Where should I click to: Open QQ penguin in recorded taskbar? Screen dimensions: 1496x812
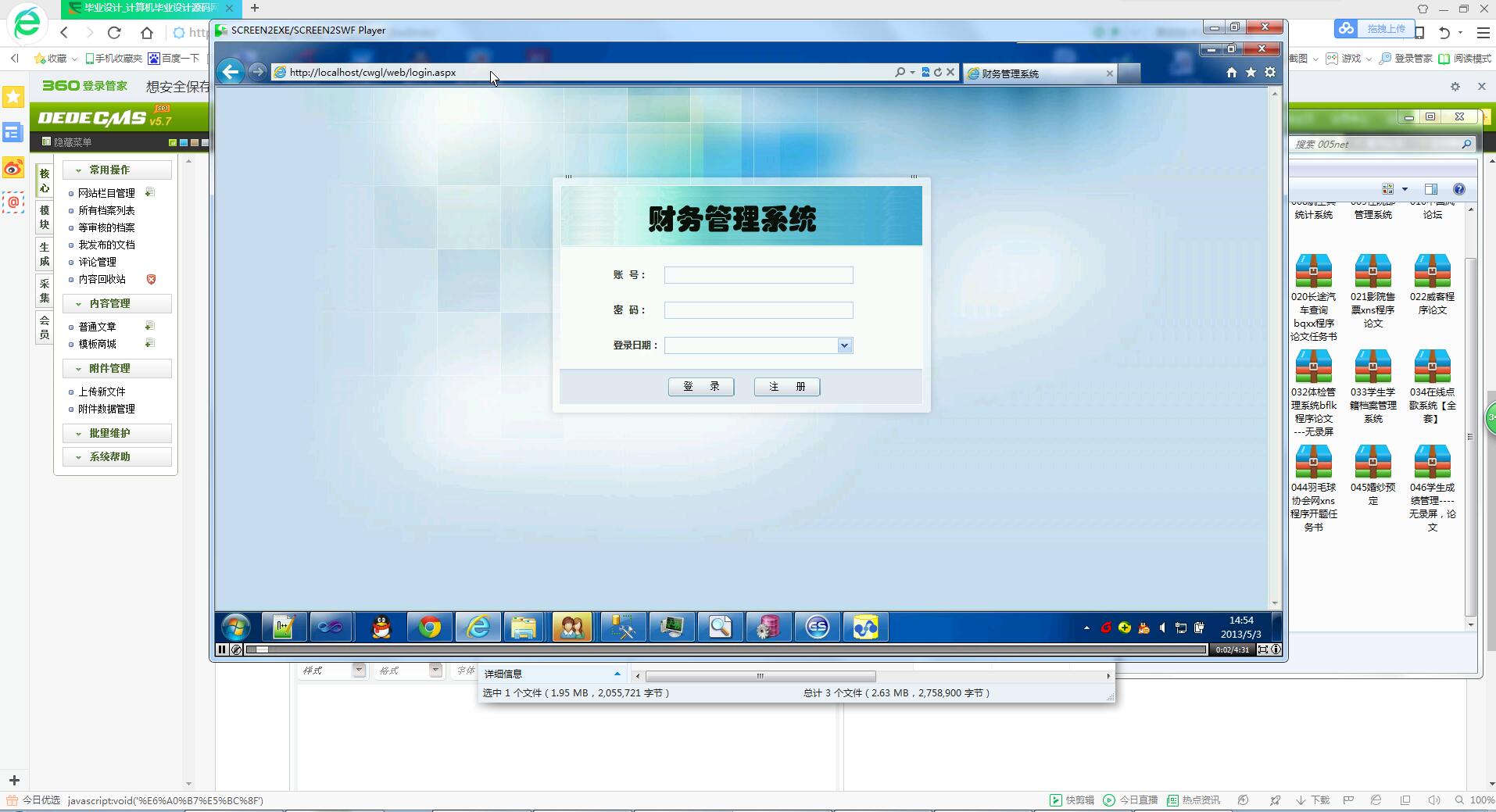[381, 627]
